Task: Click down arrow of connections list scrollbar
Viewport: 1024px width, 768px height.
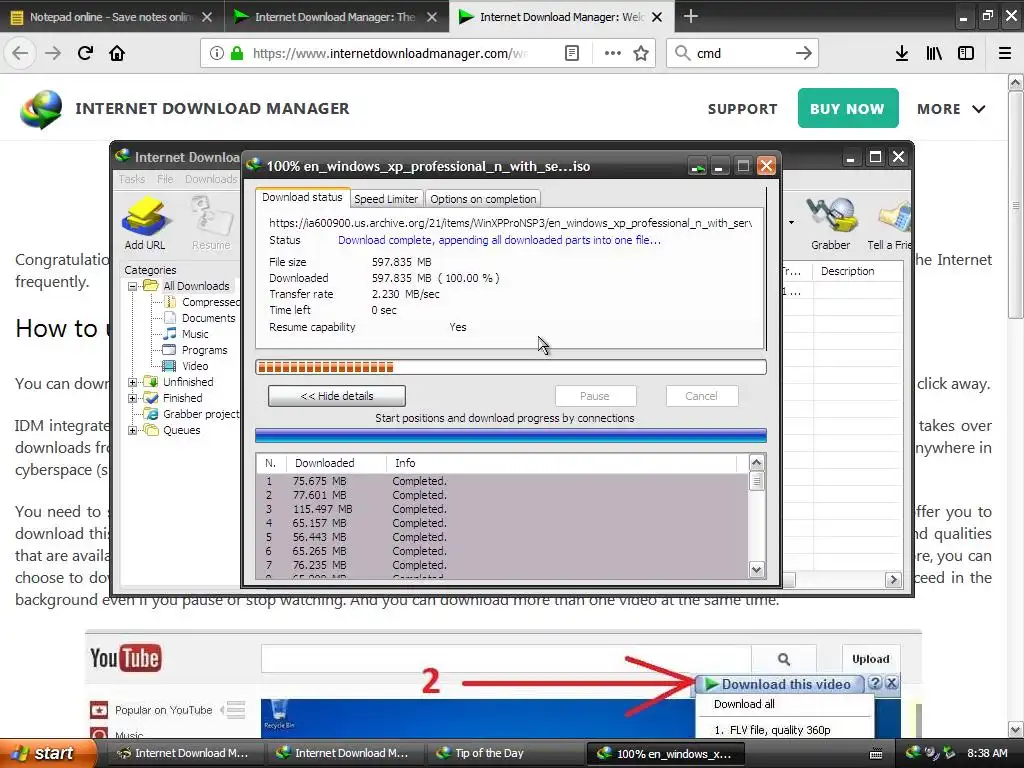Action: 756,569
